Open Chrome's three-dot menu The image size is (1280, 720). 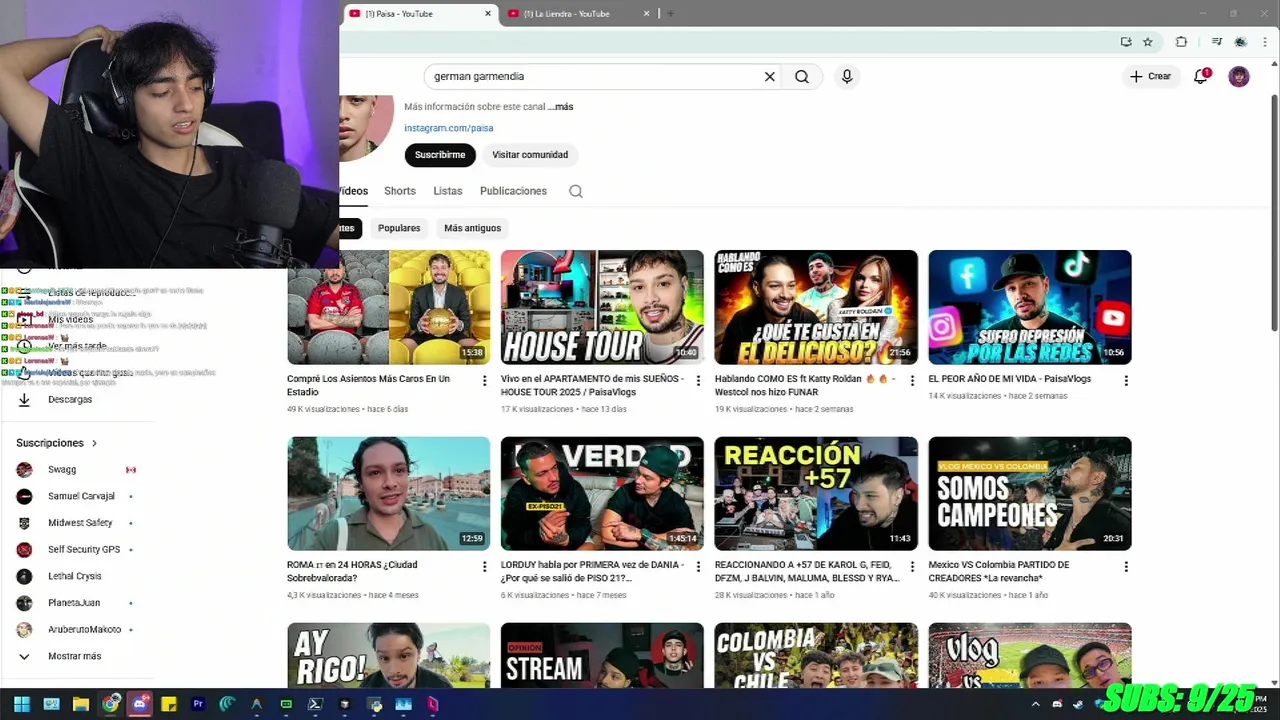(x=1263, y=42)
